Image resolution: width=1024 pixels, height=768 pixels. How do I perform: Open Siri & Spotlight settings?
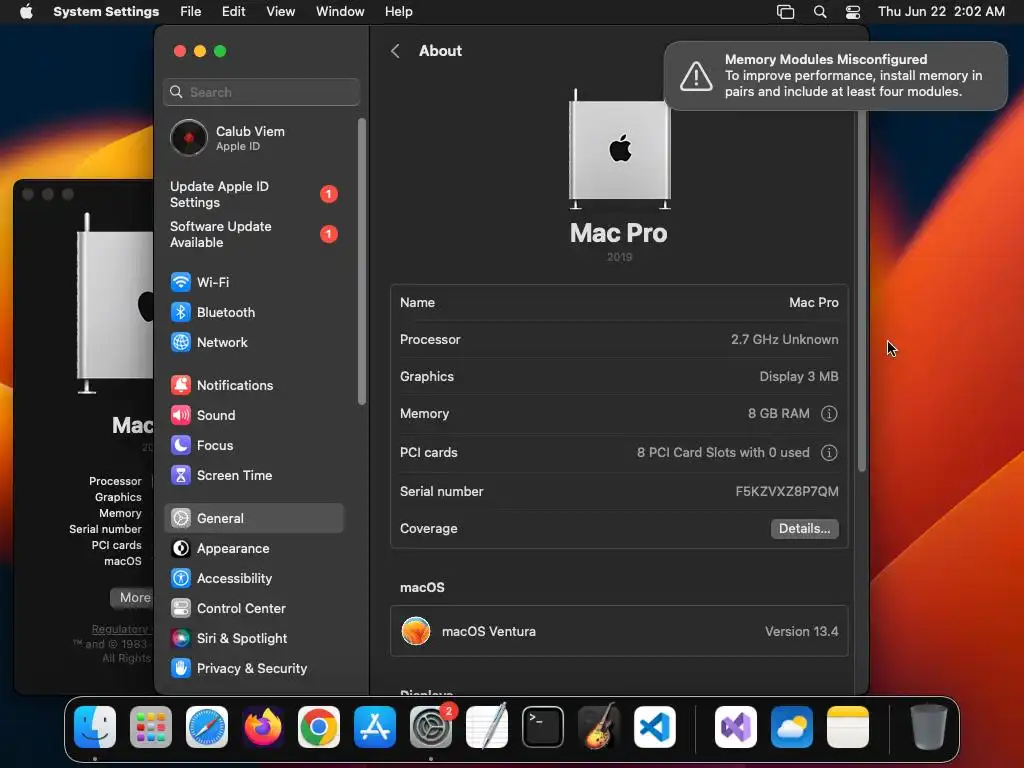(253, 639)
